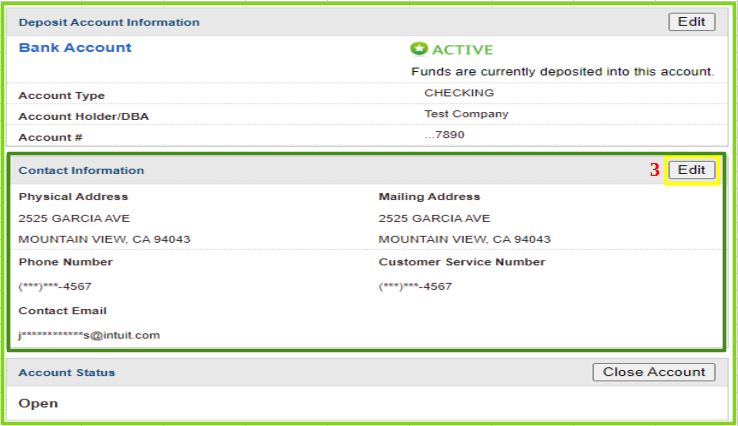Select the Contact Information section title
The image size is (738, 426).
tap(81, 171)
